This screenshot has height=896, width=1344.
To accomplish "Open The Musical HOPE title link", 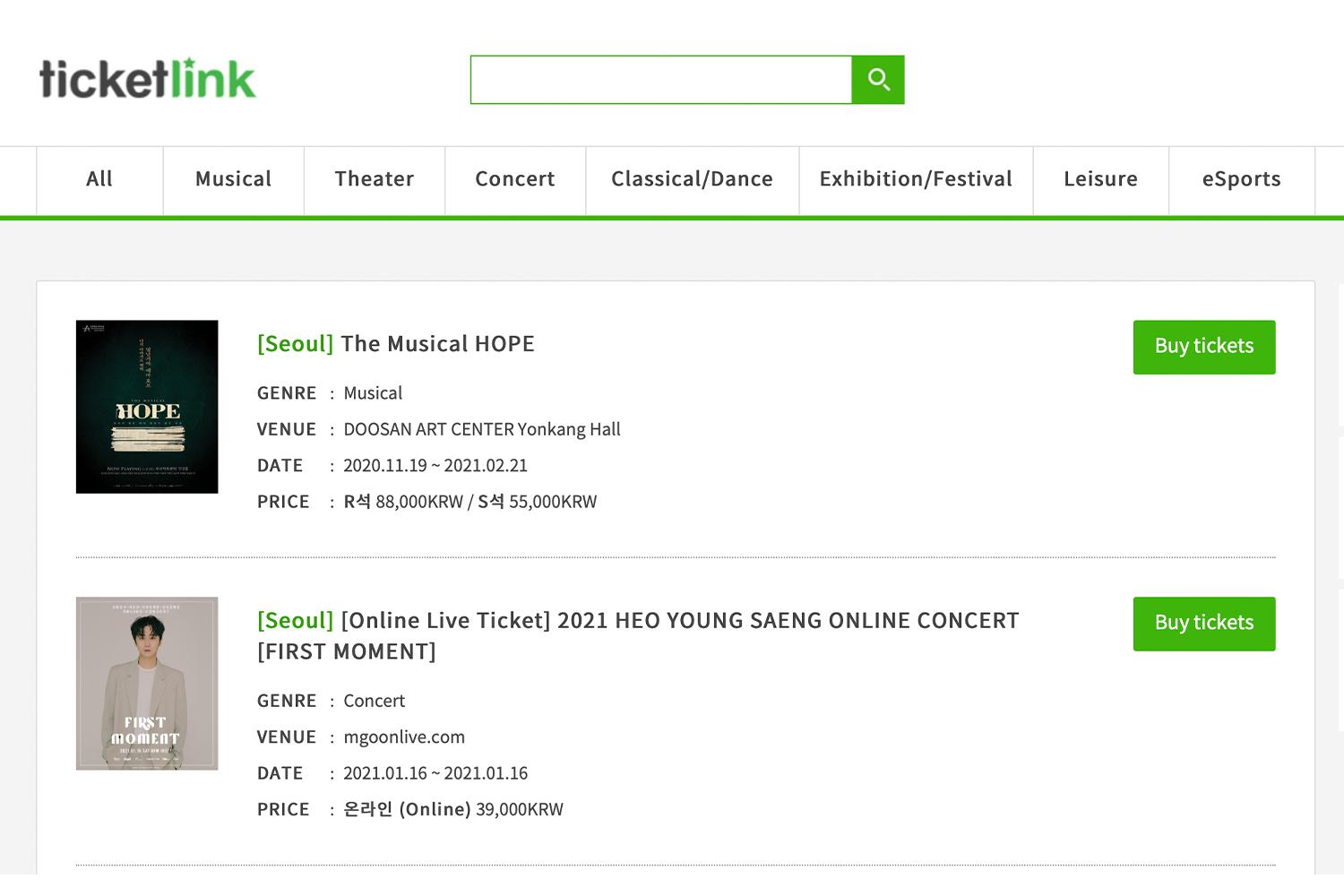I will (x=437, y=344).
